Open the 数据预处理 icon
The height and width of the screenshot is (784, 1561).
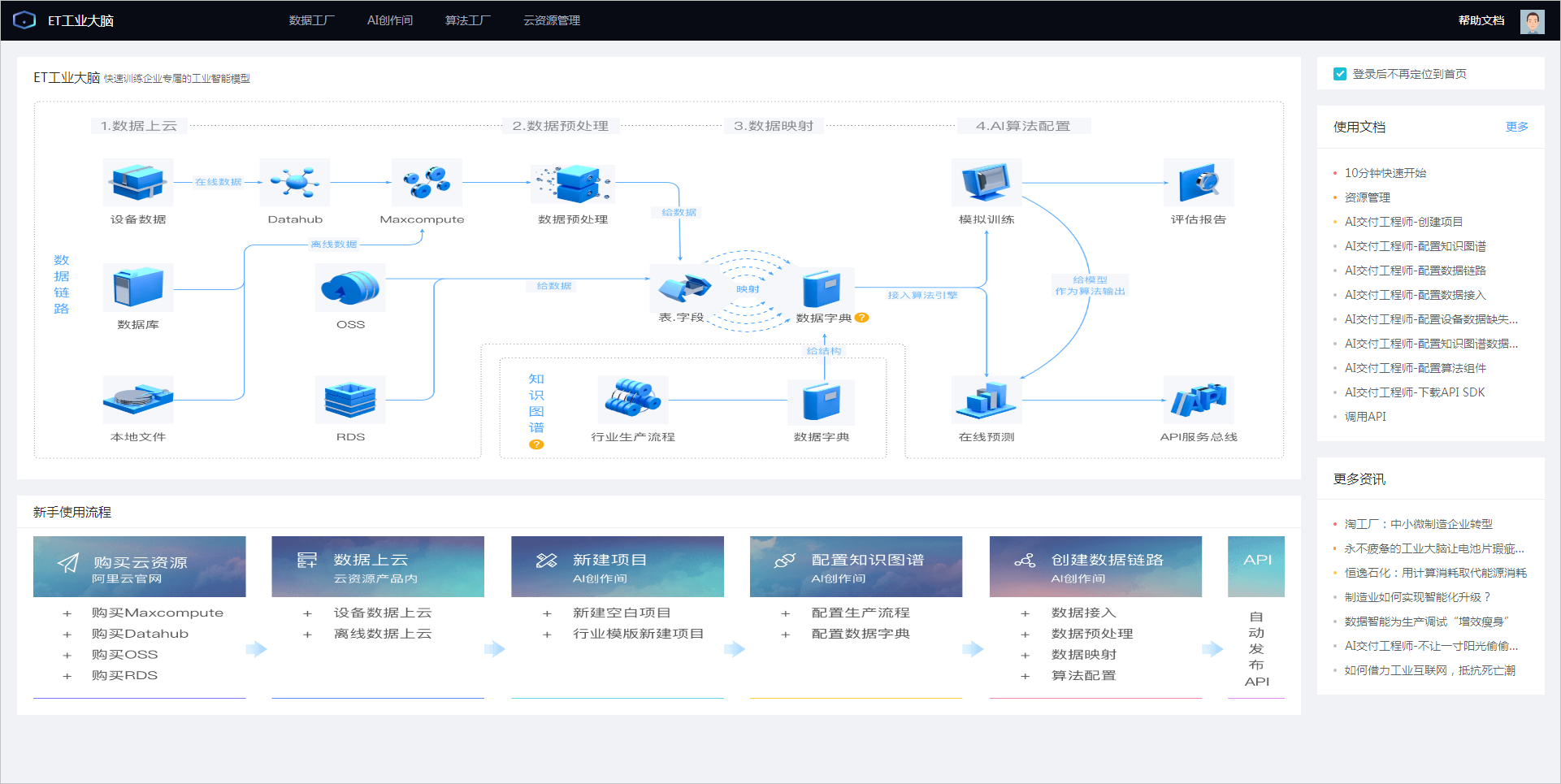(x=573, y=184)
